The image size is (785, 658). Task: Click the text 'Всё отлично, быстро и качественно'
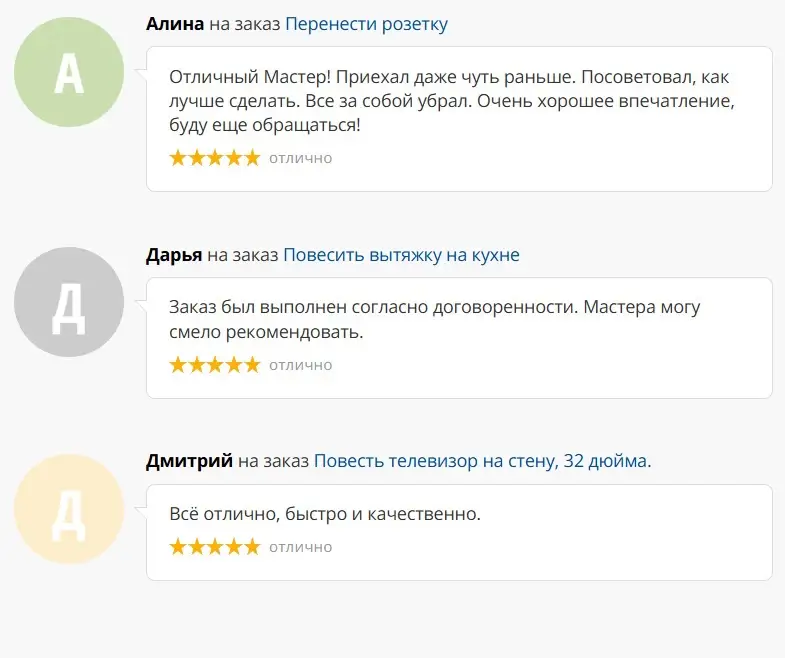coord(325,514)
